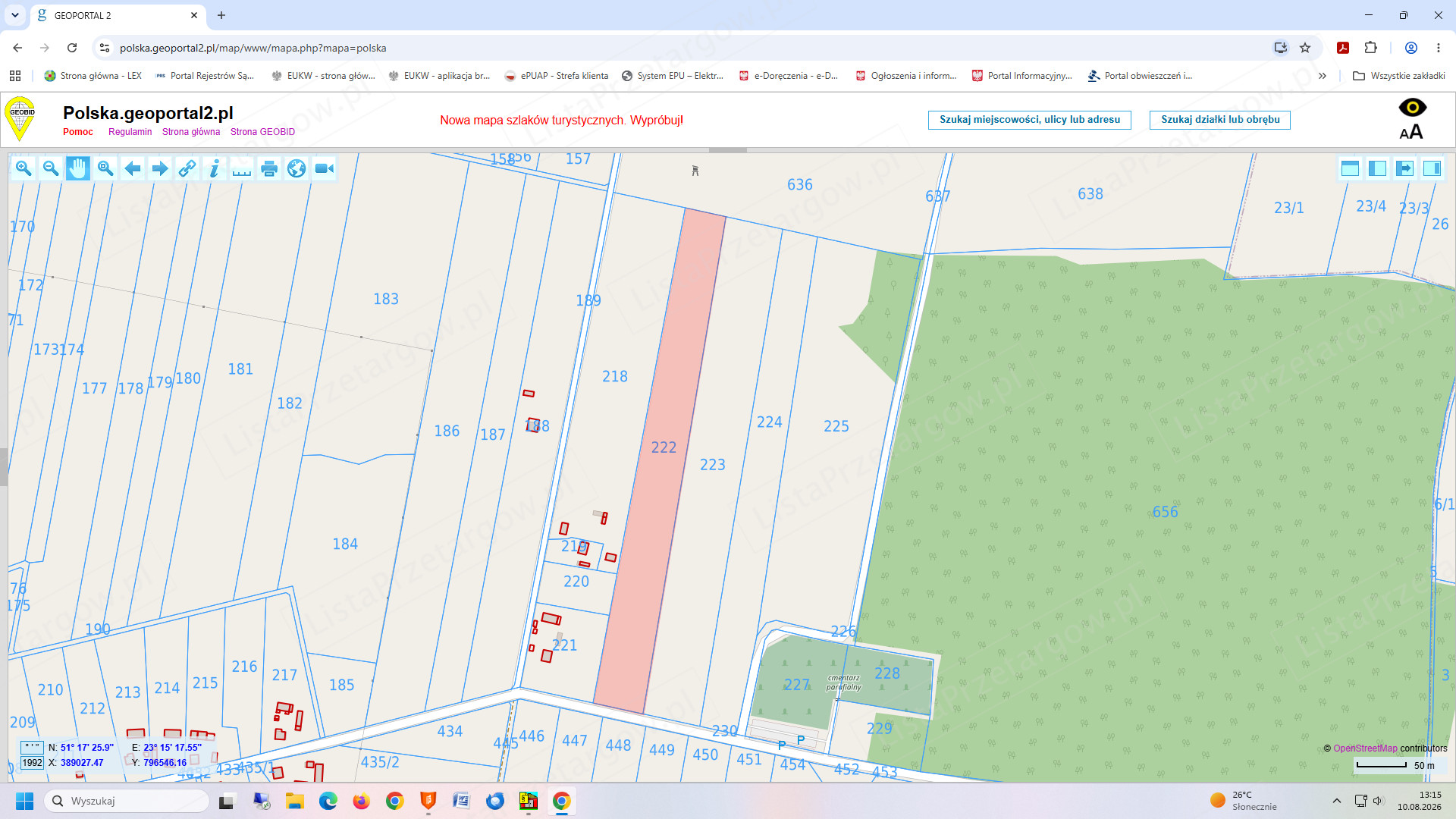Click the Windows taskbar search box
The image size is (1456, 819).
[127, 801]
